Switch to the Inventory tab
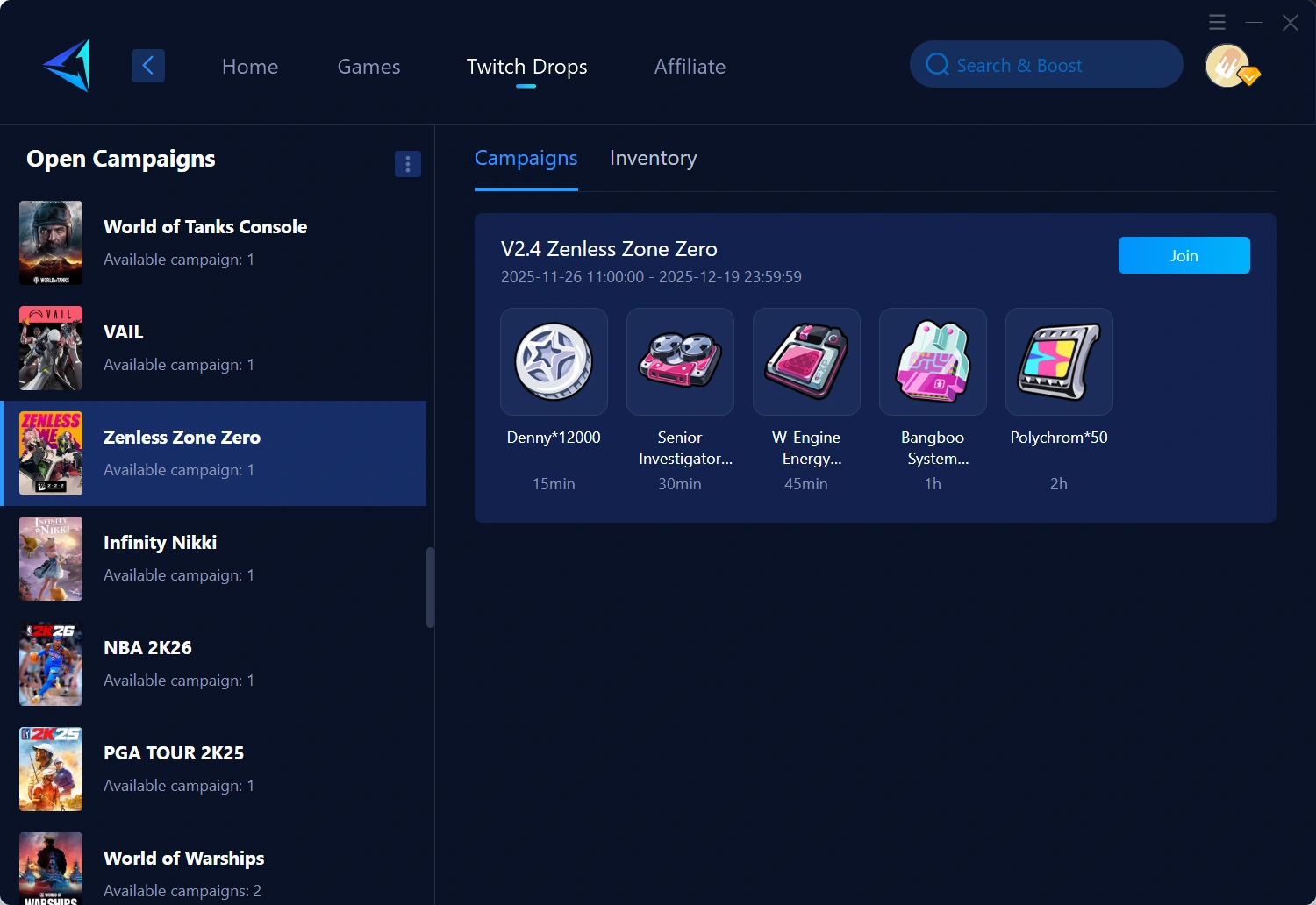This screenshot has width=1316, height=905. point(653,159)
